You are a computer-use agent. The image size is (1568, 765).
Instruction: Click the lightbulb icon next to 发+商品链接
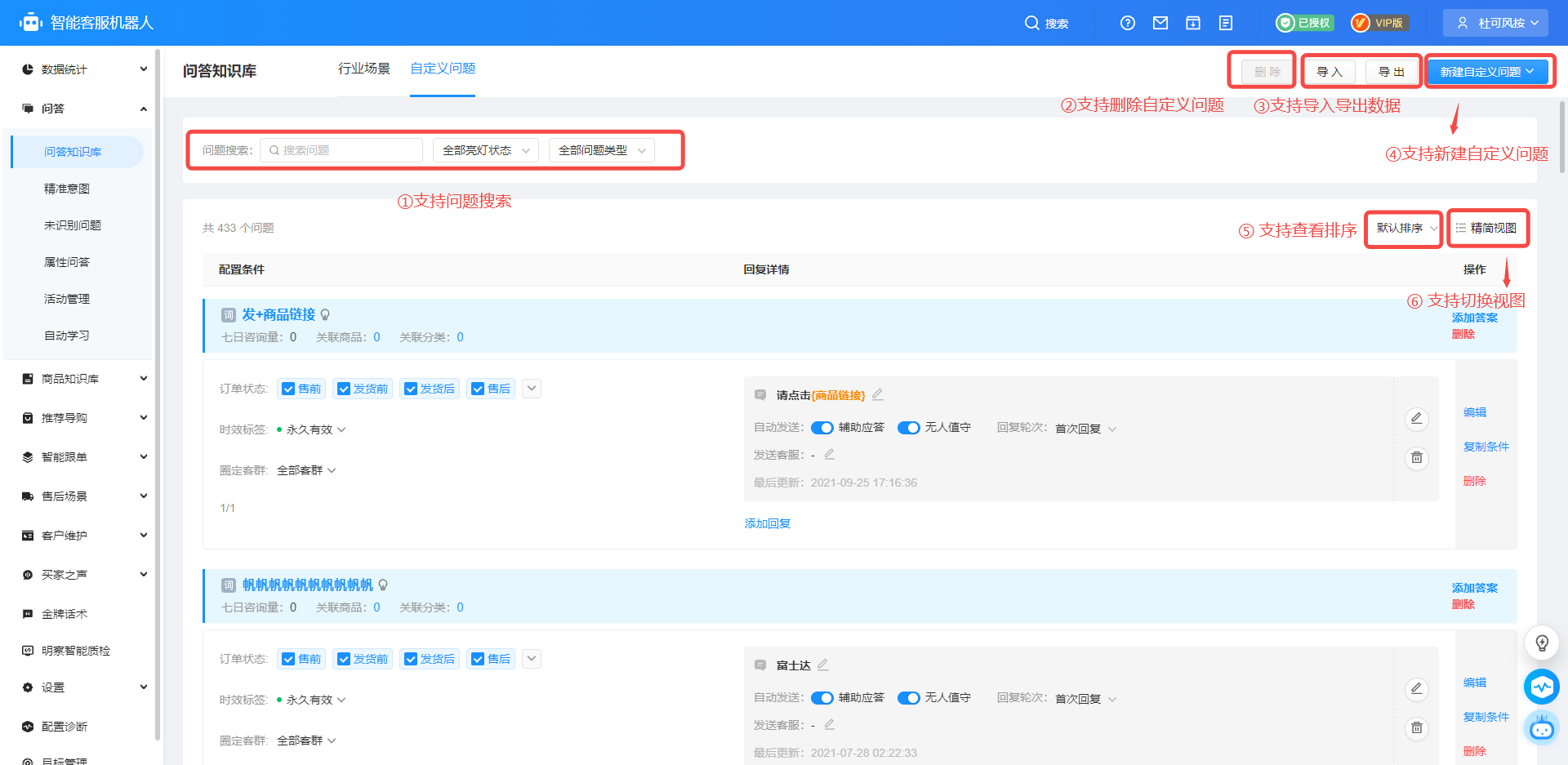[325, 315]
